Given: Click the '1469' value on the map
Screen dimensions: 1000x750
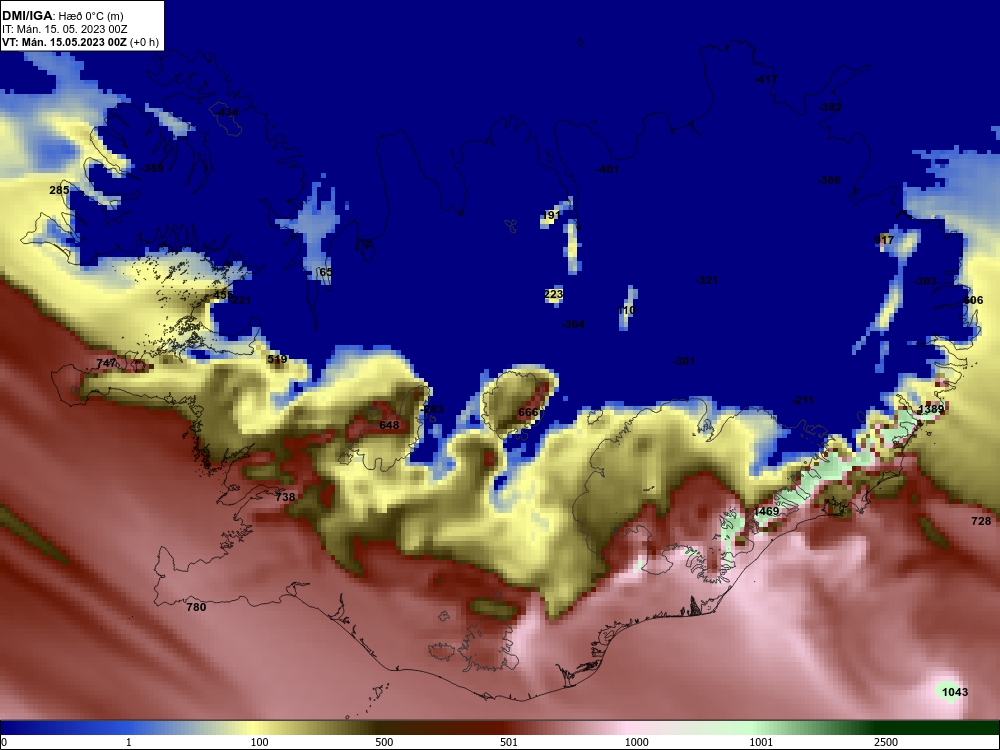Looking at the screenshot, I should point(766,511).
